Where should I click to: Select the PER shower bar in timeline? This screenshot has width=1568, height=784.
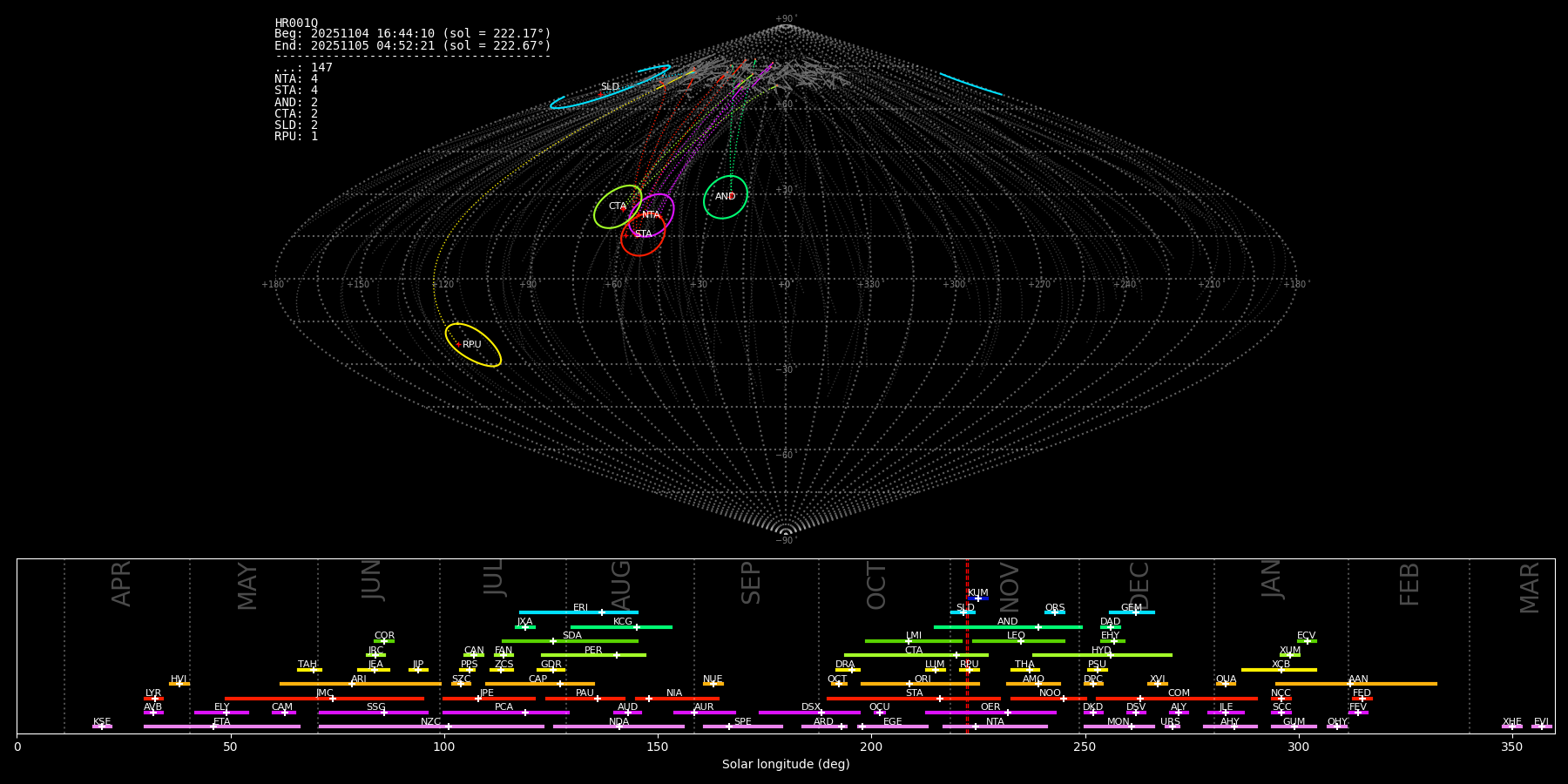pyautogui.click(x=593, y=655)
